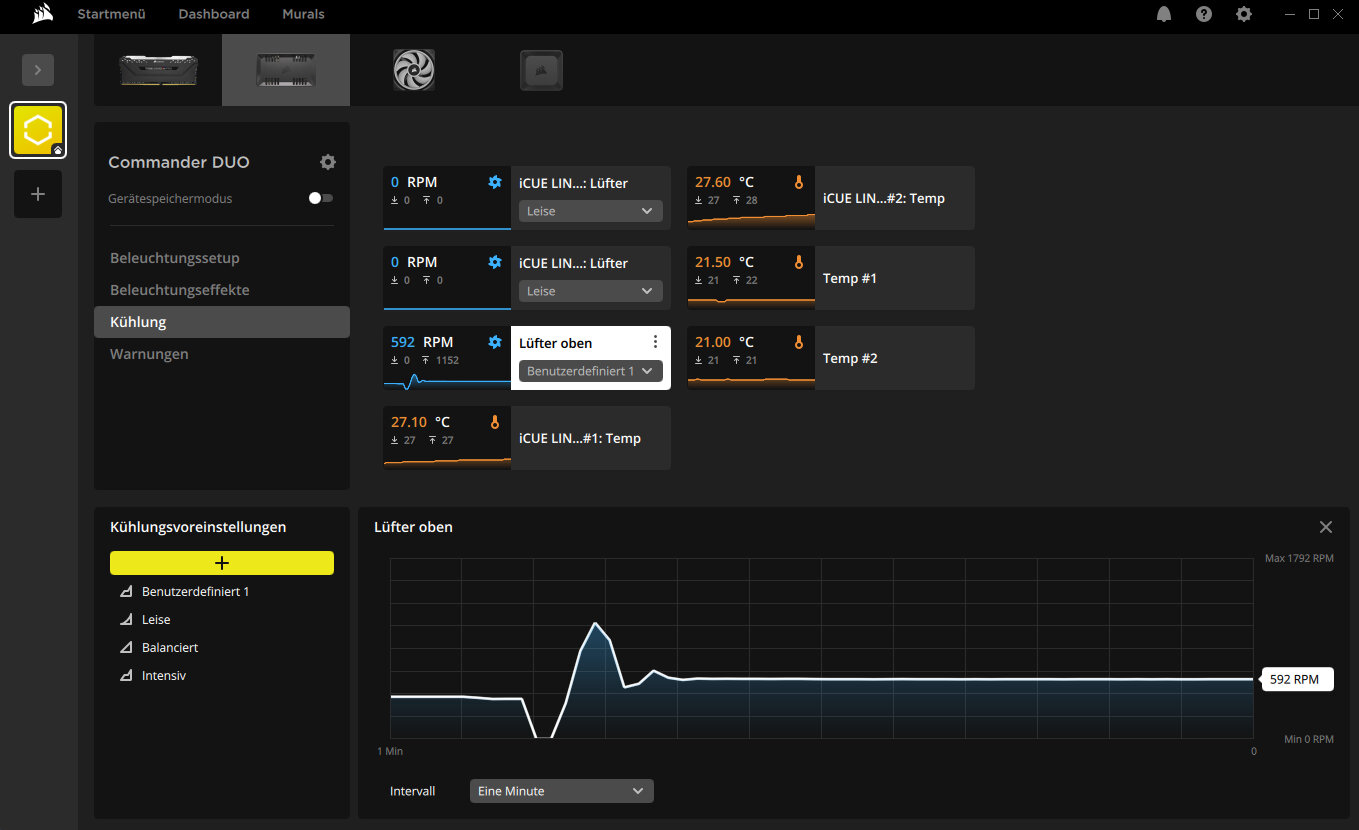The image size is (1359, 830).
Task: Switch to the Murals tab
Action: 303,14
